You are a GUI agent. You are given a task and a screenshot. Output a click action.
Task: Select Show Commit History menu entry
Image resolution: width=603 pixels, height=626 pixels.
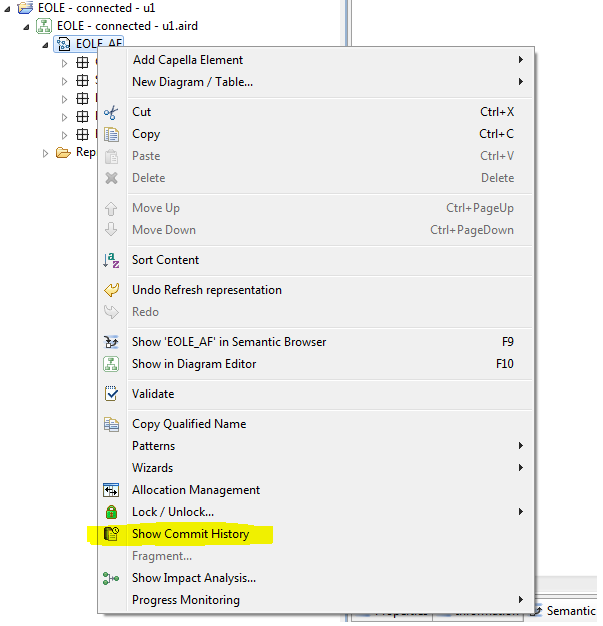point(190,534)
